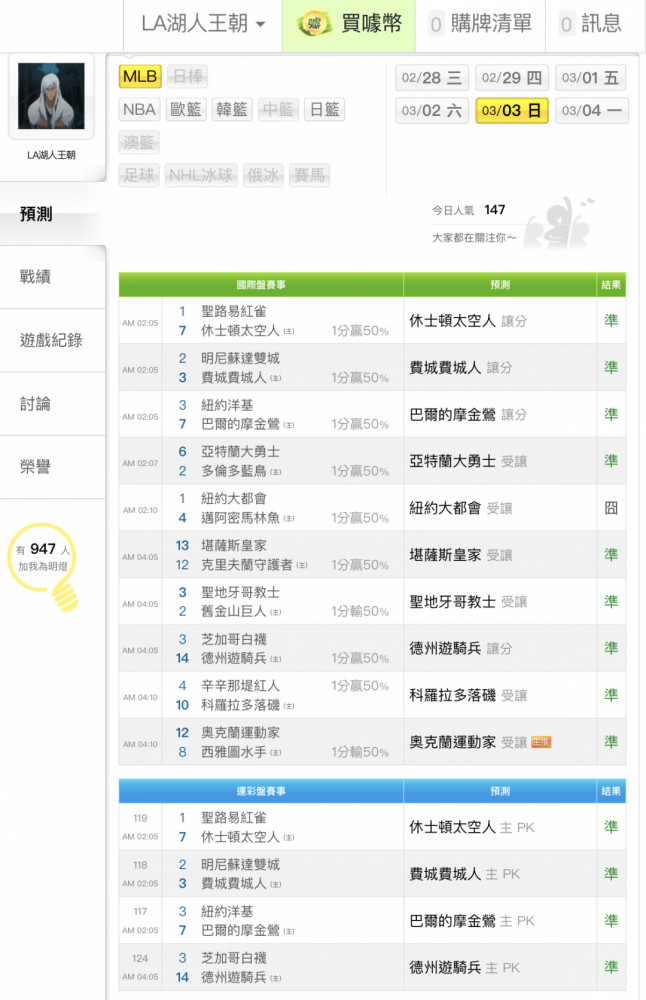Click the 準 result for 德州遊騎兵 主 PK
This screenshot has width=646, height=1000.
[x=611, y=967]
